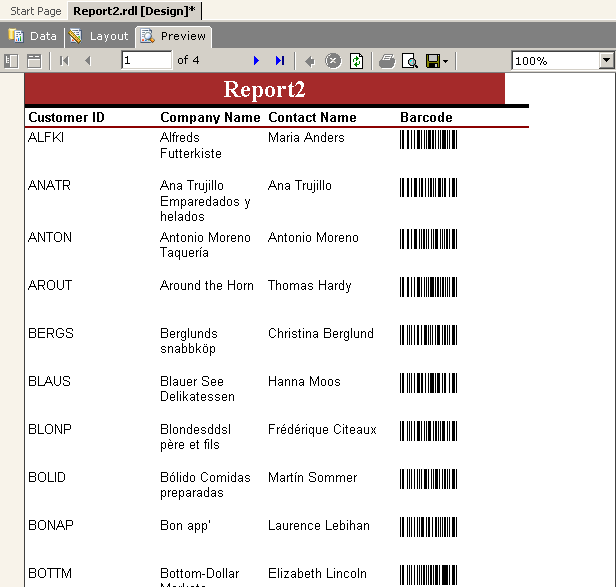Click the export save disk icon
Screen dimensions: 616x587
click(433, 61)
